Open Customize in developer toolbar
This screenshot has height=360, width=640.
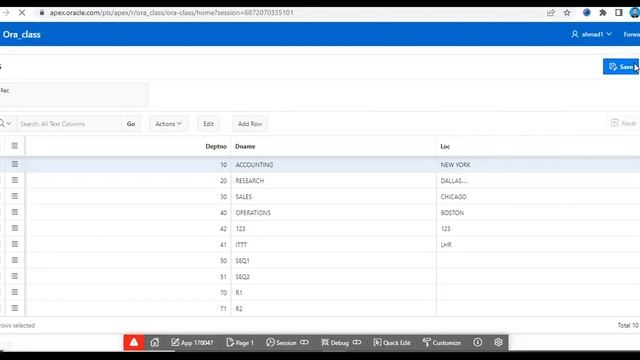442,342
